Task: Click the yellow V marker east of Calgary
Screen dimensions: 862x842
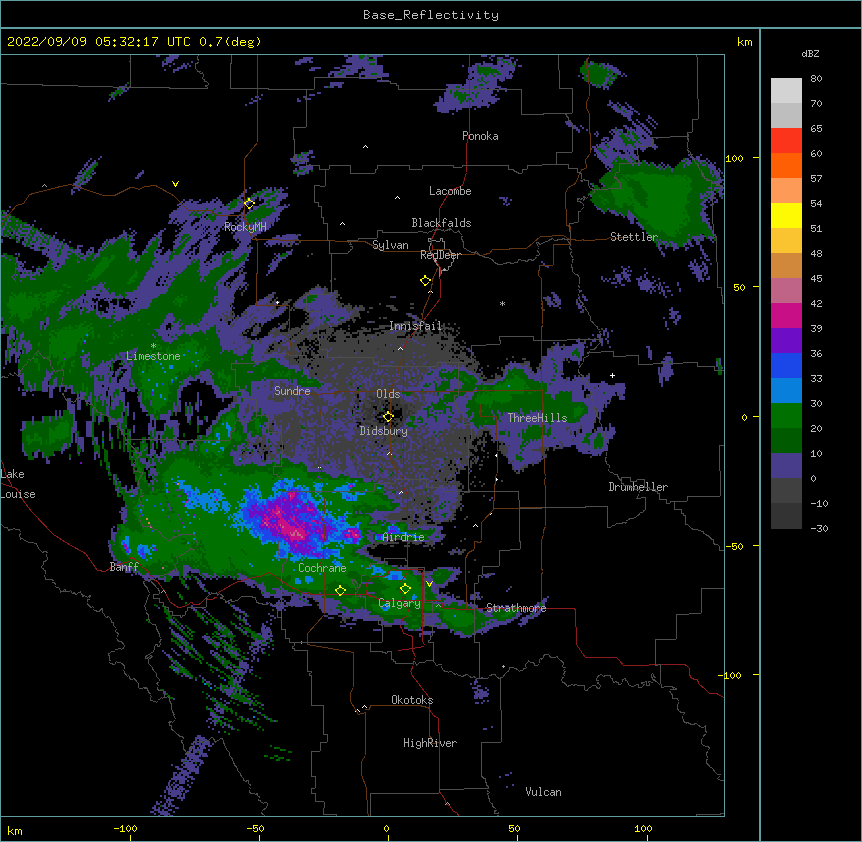Action: point(429,584)
